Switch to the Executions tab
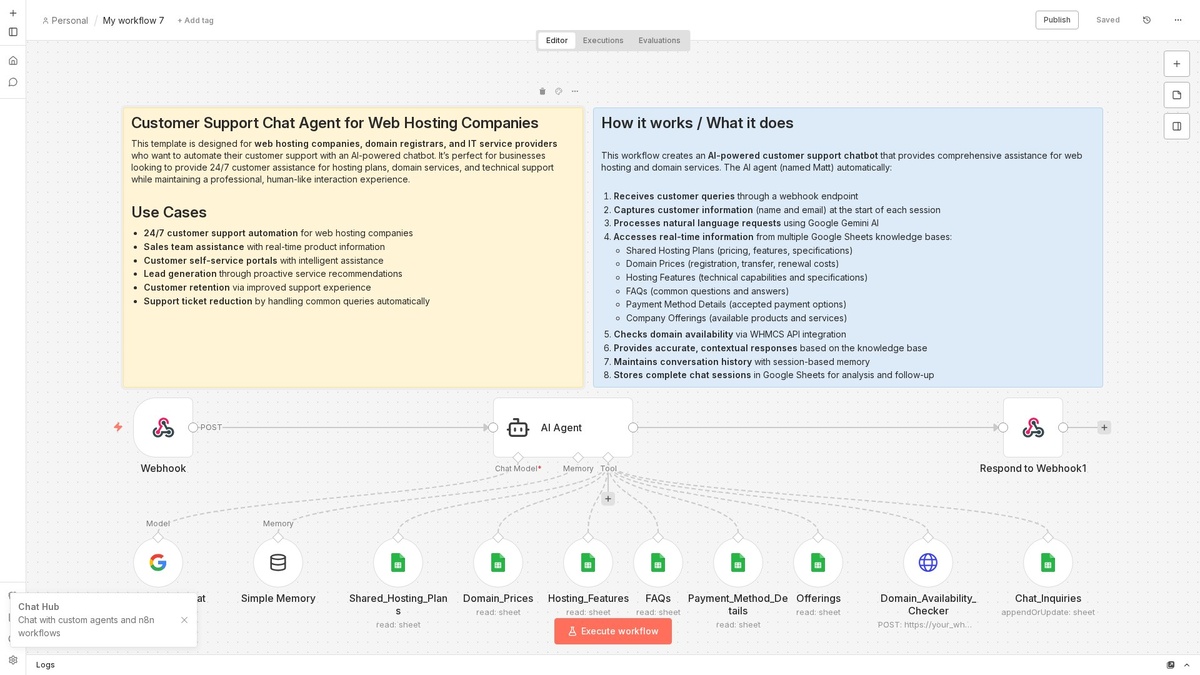The width and height of the screenshot is (1200, 675). [x=603, y=41]
